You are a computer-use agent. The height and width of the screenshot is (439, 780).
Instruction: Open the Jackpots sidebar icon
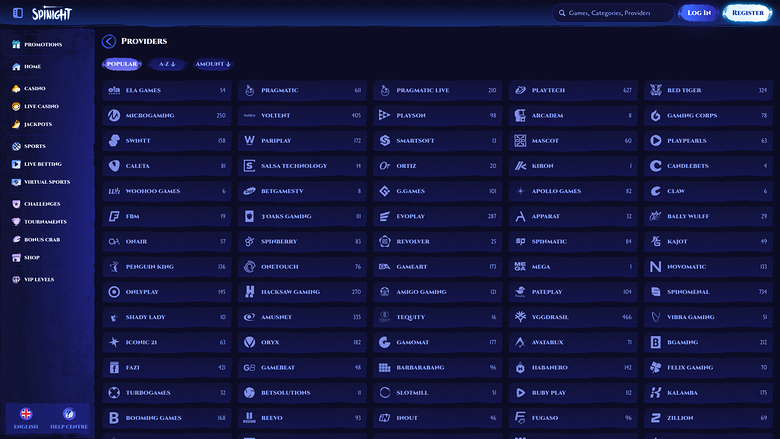pyautogui.click(x=16, y=124)
